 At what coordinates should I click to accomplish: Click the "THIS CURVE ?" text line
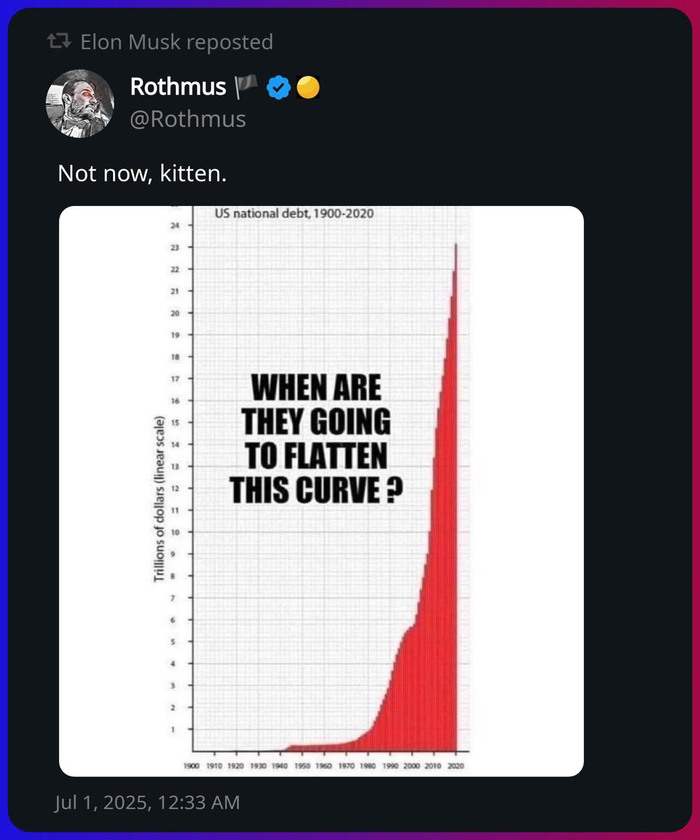point(316,489)
